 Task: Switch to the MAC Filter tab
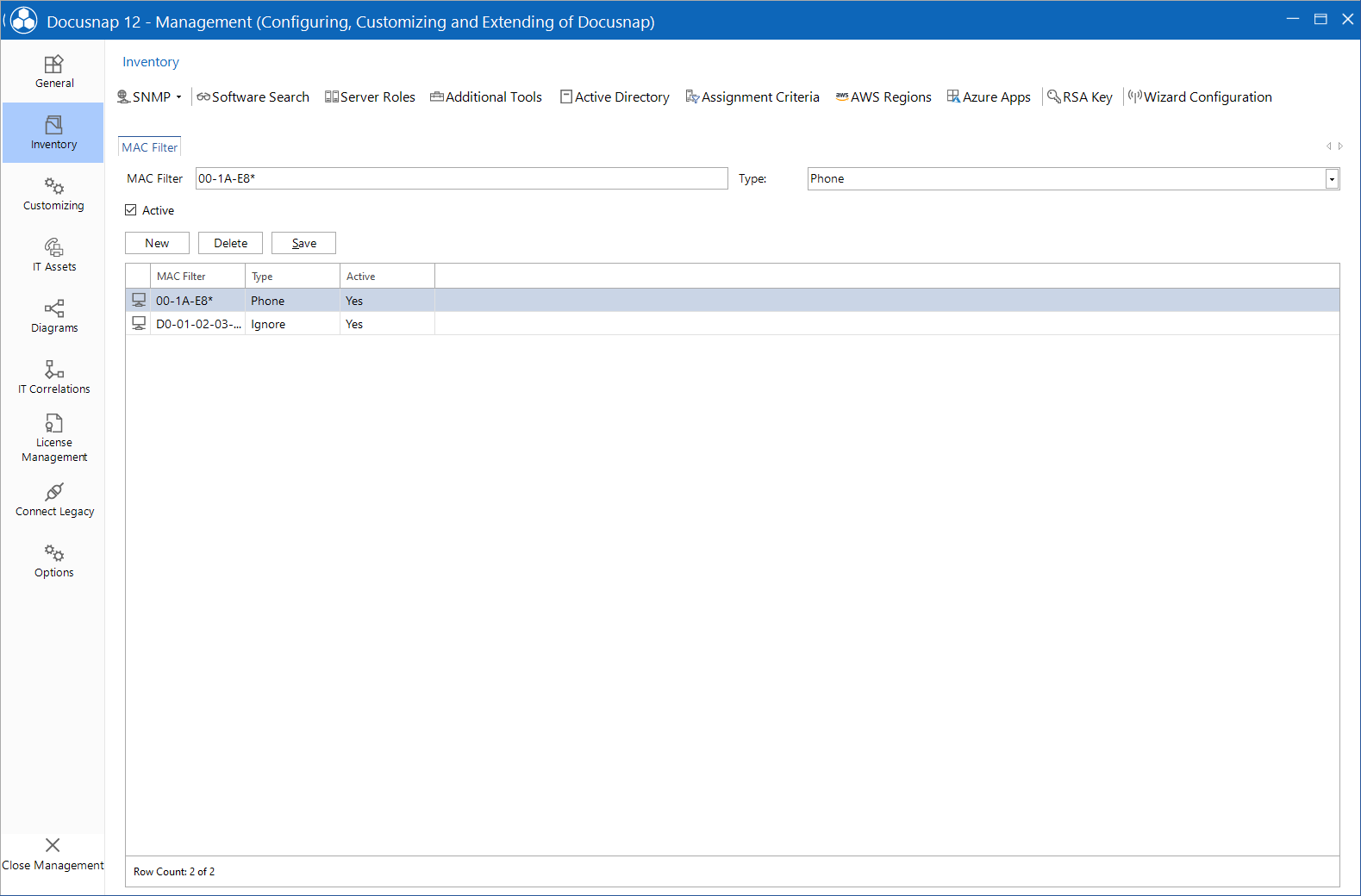click(149, 147)
